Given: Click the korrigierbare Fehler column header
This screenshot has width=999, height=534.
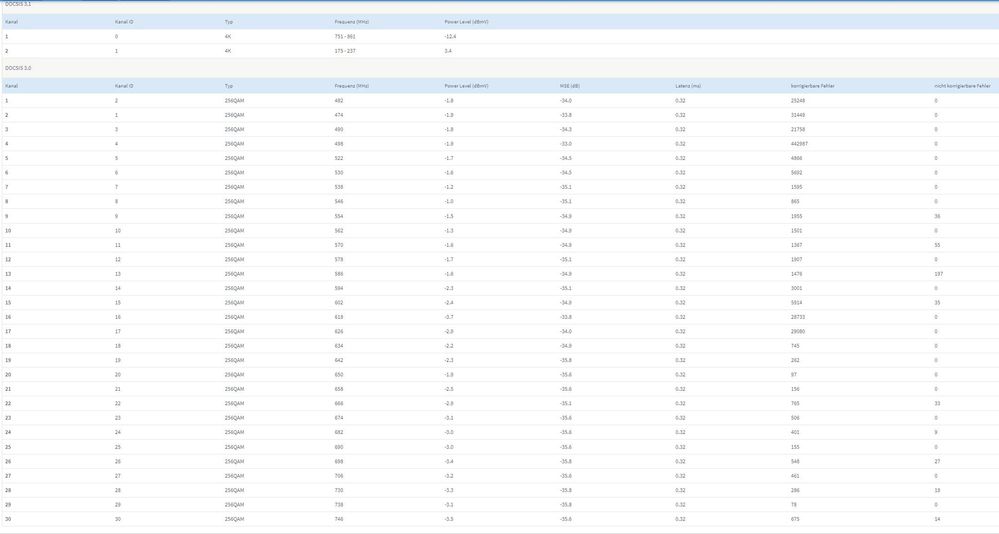Looking at the screenshot, I should (812, 85).
